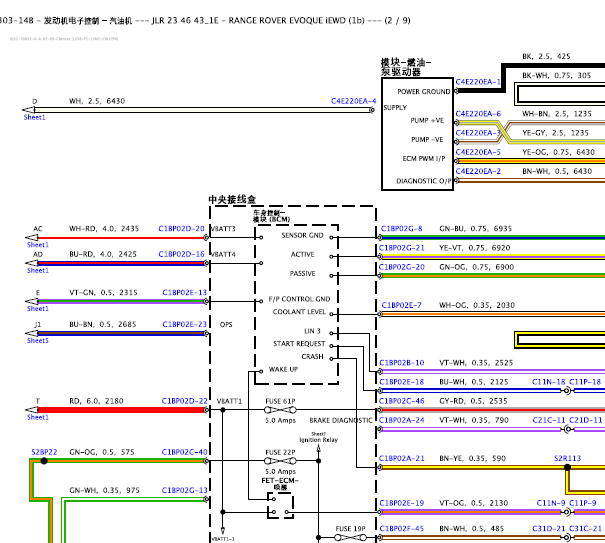Click connector link C1BP02C-46
This screenshot has width=605, height=543.
point(401,401)
